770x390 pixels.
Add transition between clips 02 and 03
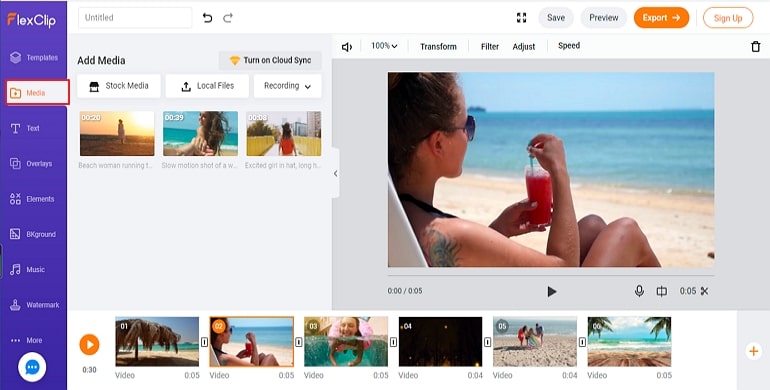coord(299,342)
